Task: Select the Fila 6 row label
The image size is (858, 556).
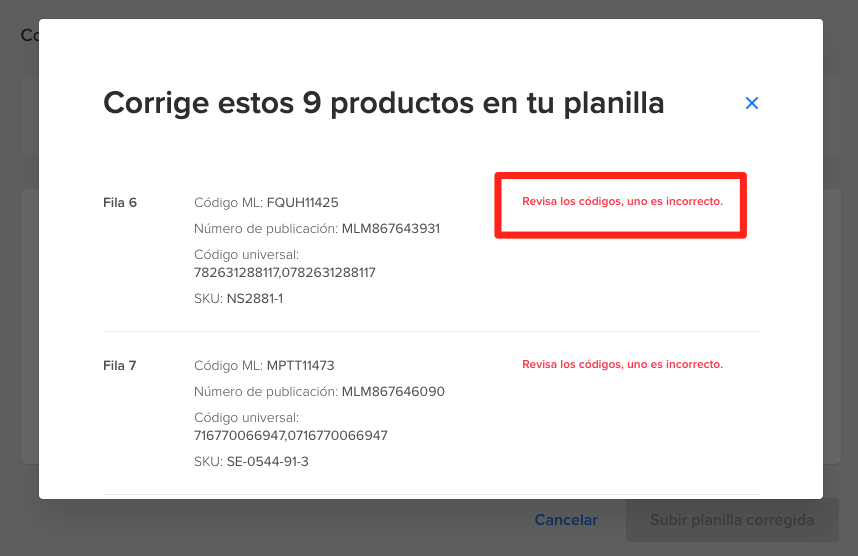Action: 120,202
